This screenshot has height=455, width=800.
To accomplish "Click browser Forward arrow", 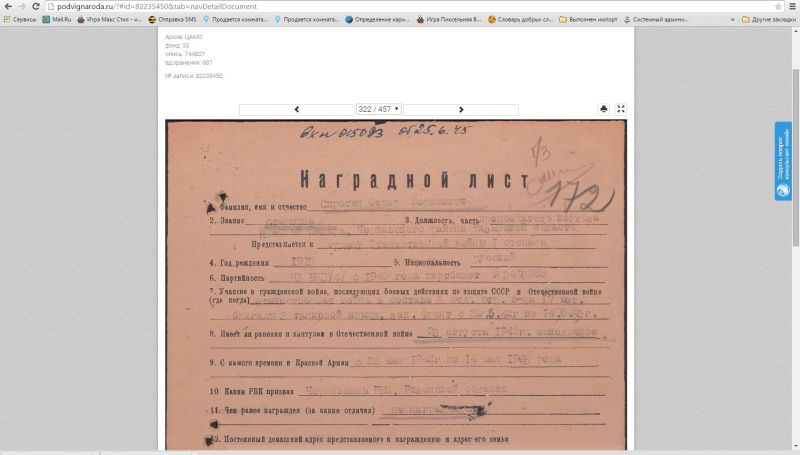I will 22,6.
